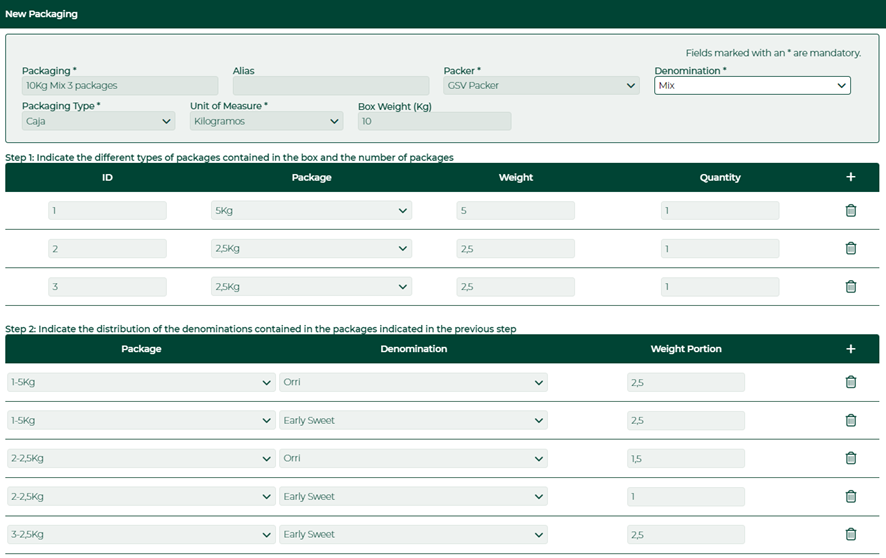Click the empty Alias field
The height and width of the screenshot is (558, 886).
(331, 86)
